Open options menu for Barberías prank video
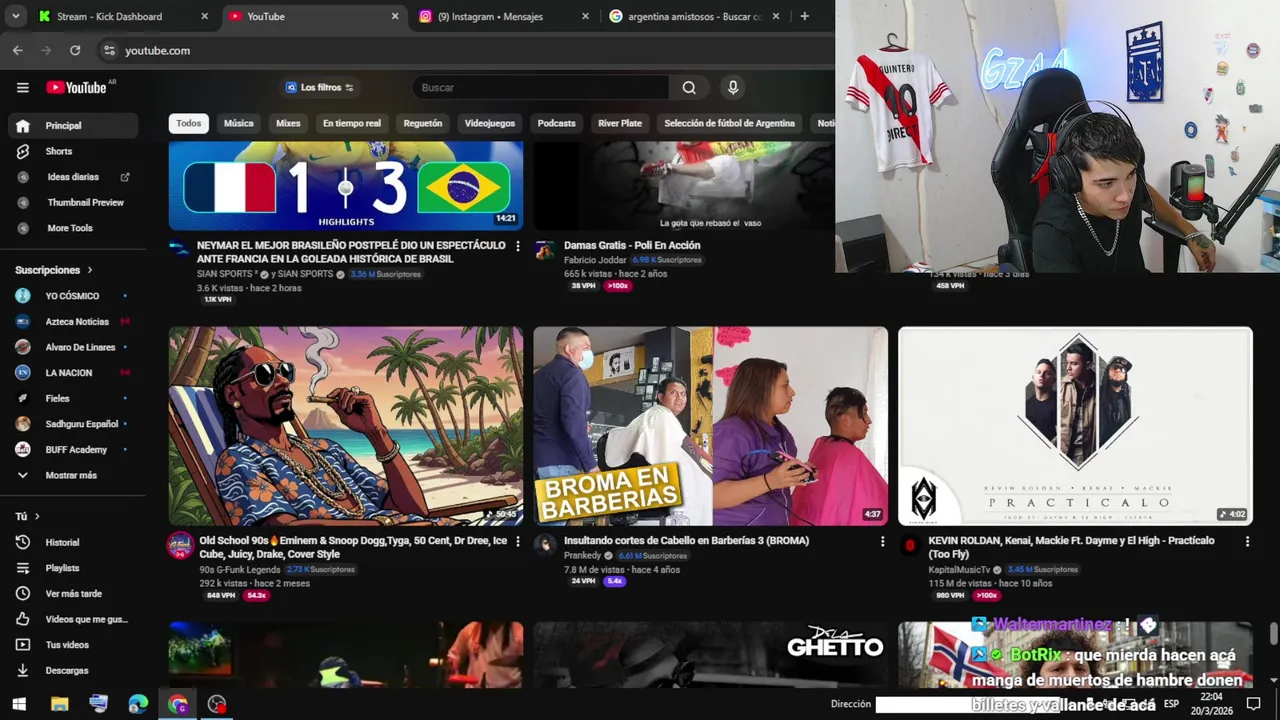The height and width of the screenshot is (720, 1280). (x=882, y=541)
